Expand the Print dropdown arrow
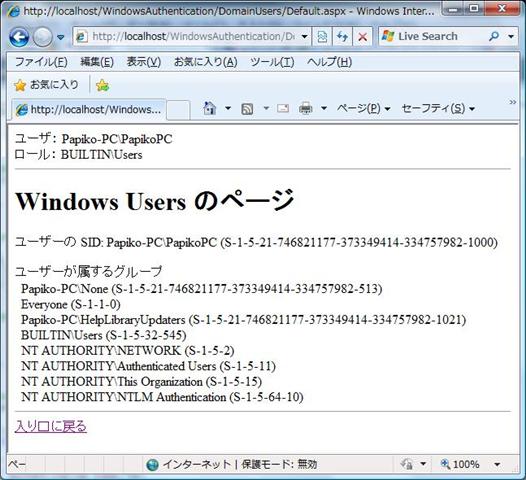 pyautogui.click(x=324, y=108)
